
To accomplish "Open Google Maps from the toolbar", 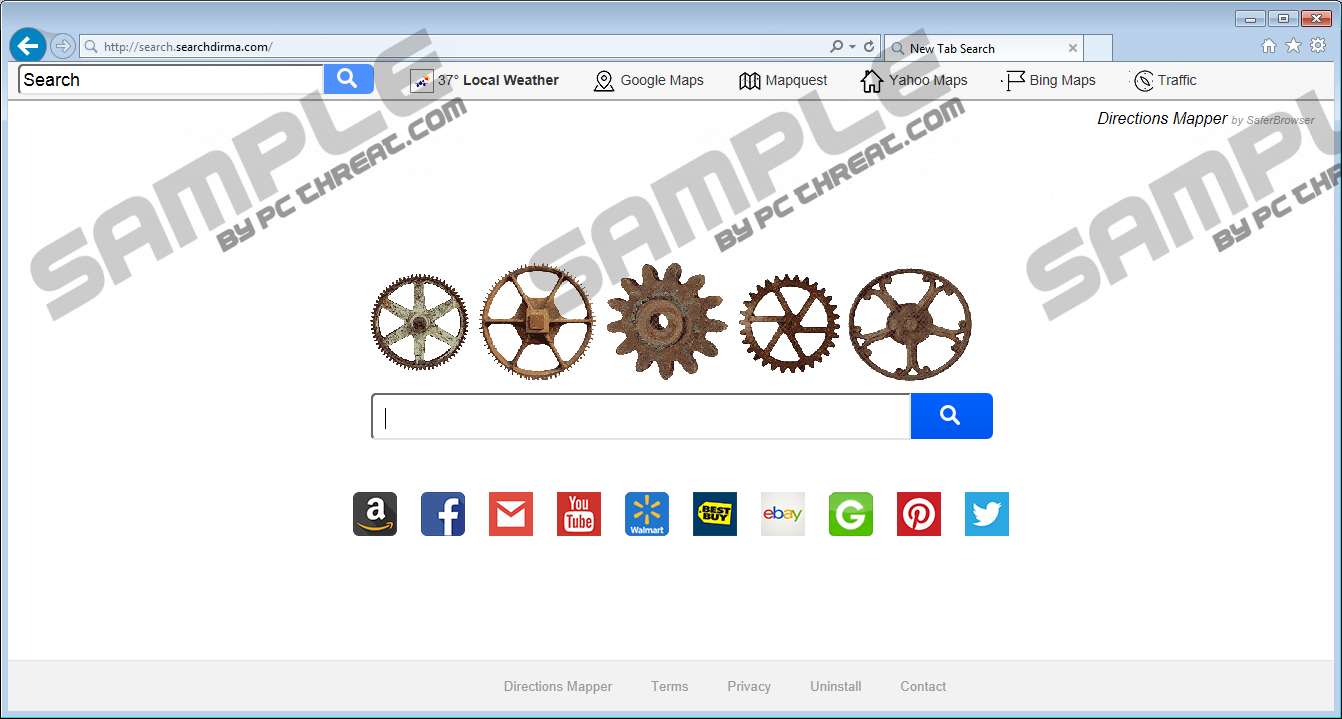I will click(x=649, y=80).
